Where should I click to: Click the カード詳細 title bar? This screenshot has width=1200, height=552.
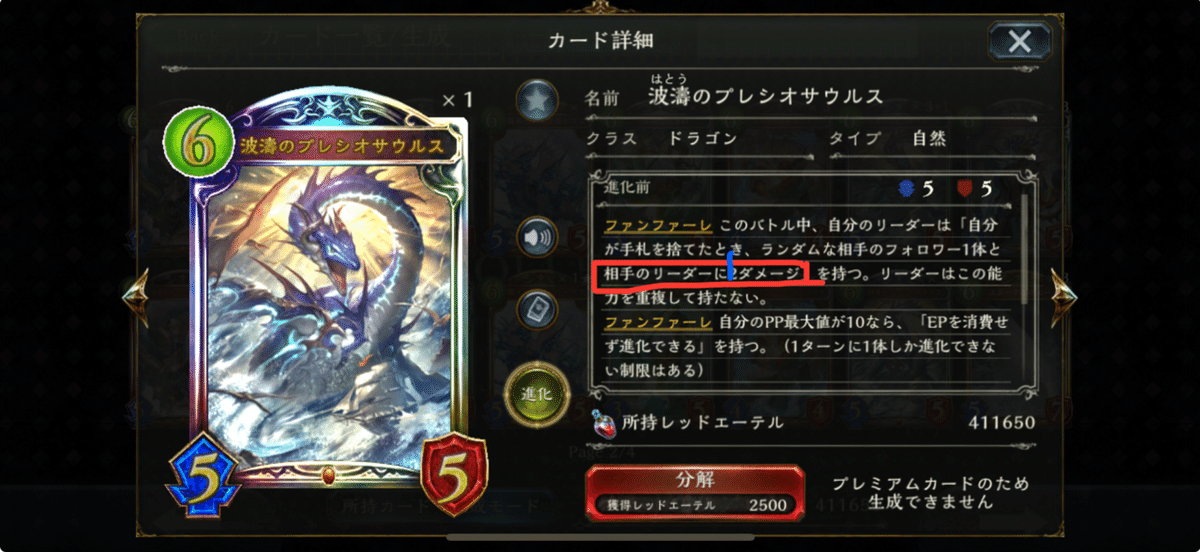point(600,41)
